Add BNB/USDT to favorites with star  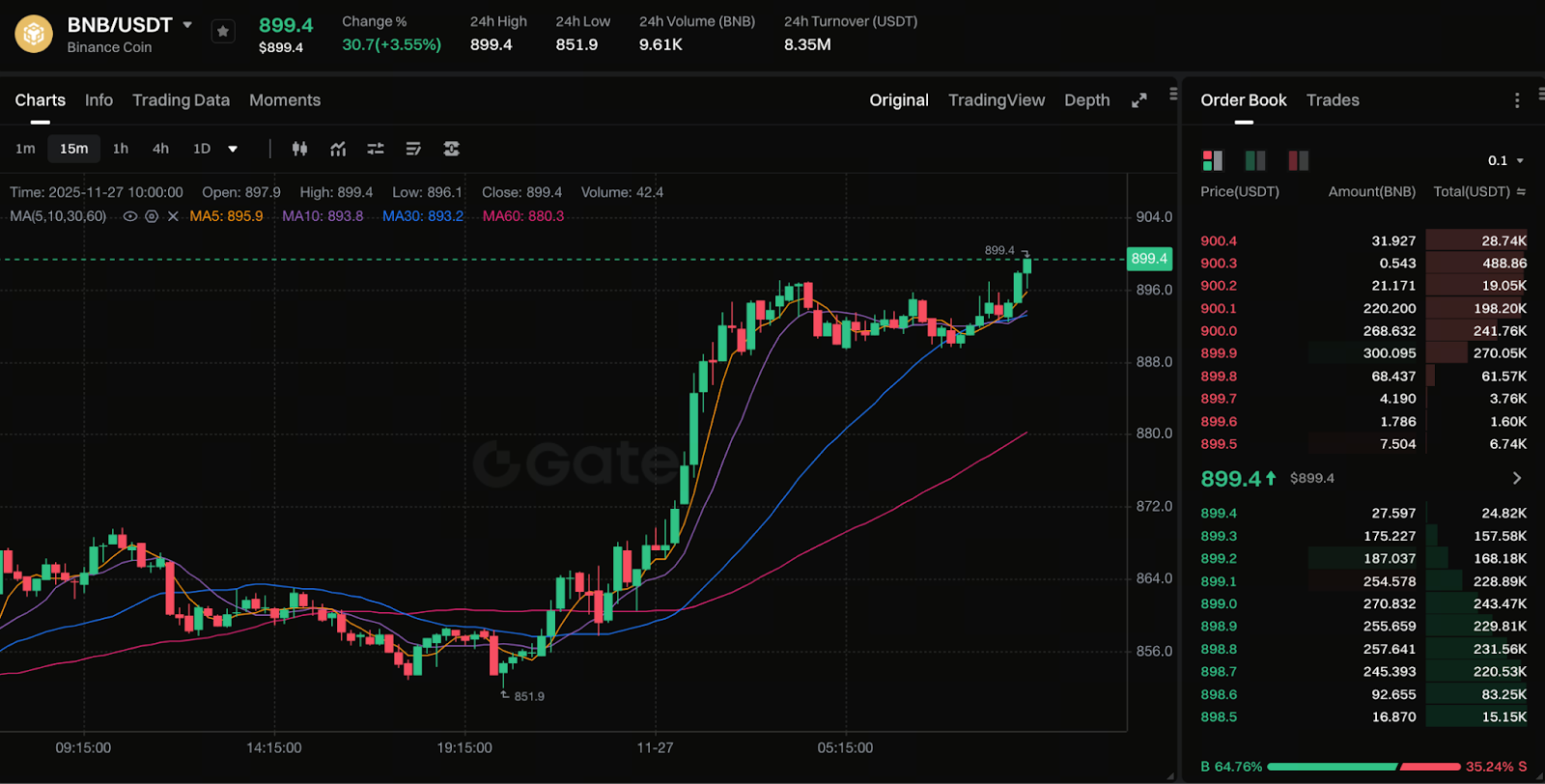coord(223,32)
